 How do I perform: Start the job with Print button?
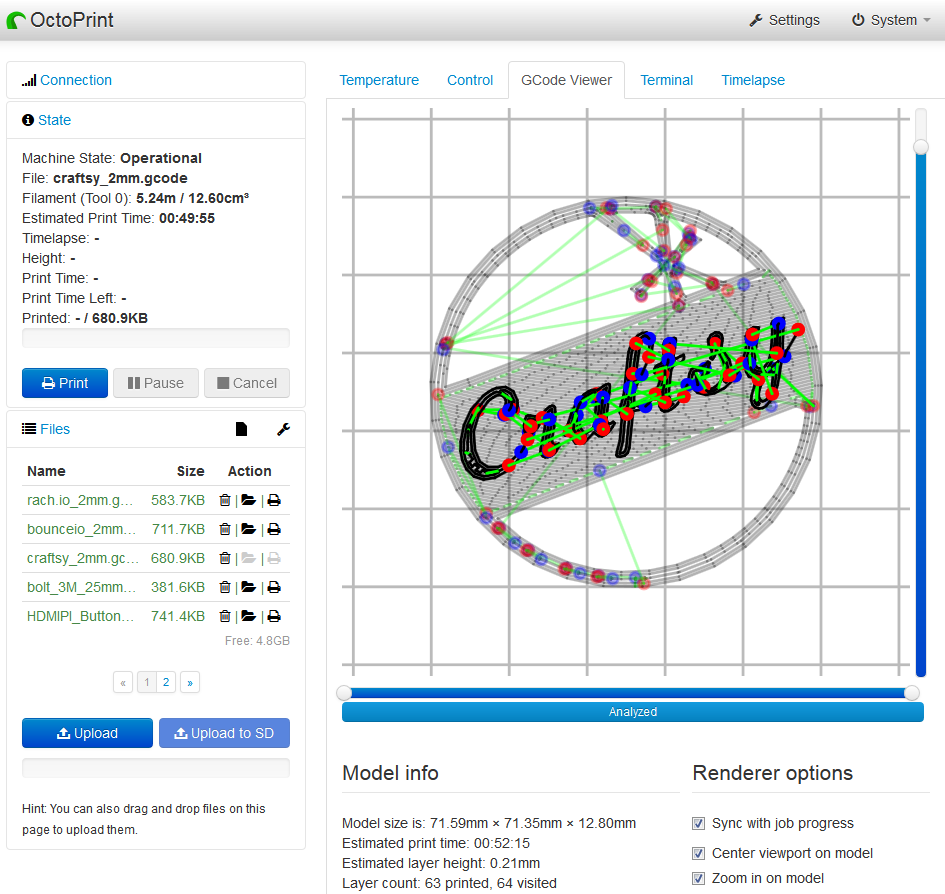pos(65,383)
